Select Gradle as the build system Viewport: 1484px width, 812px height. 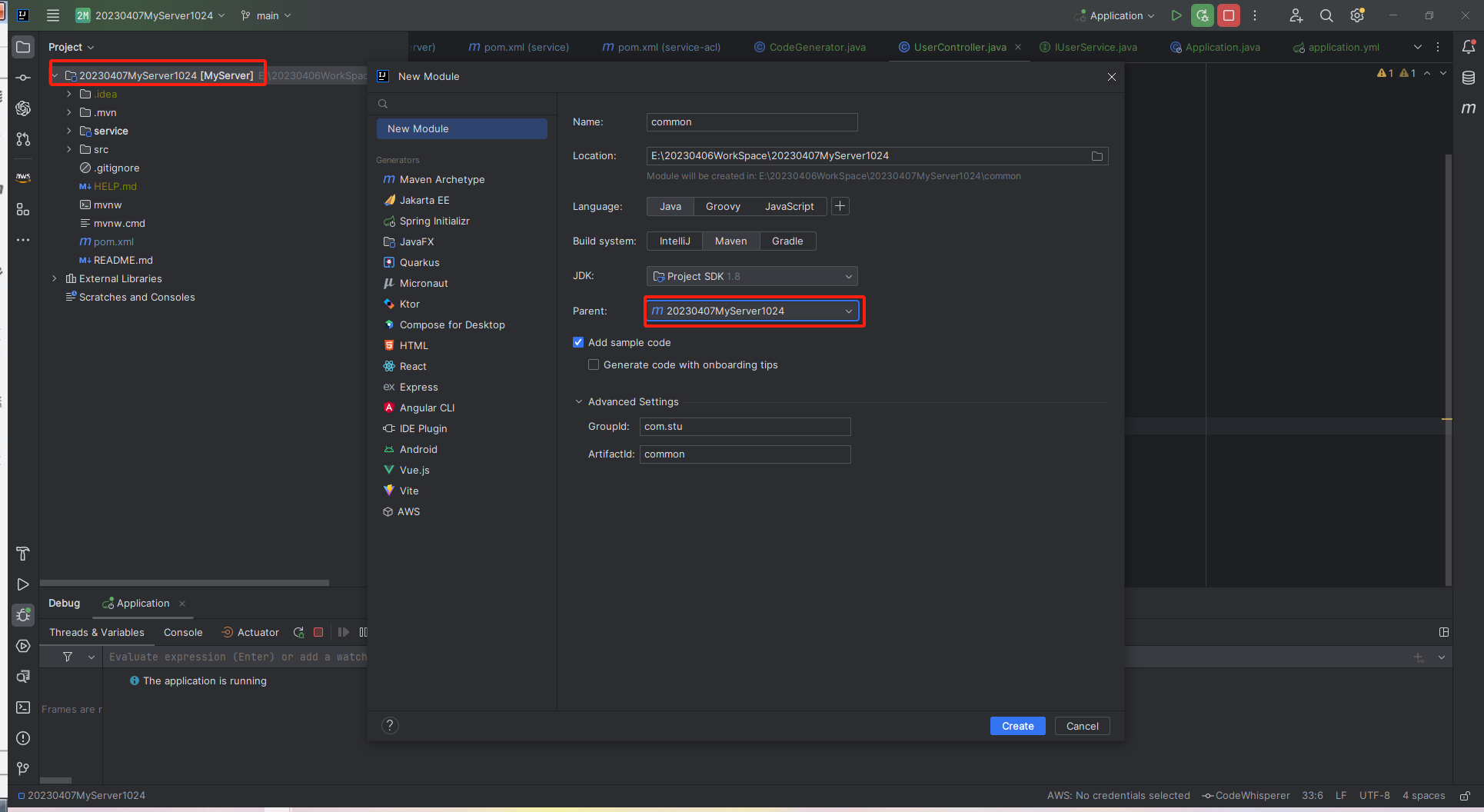[787, 241]
